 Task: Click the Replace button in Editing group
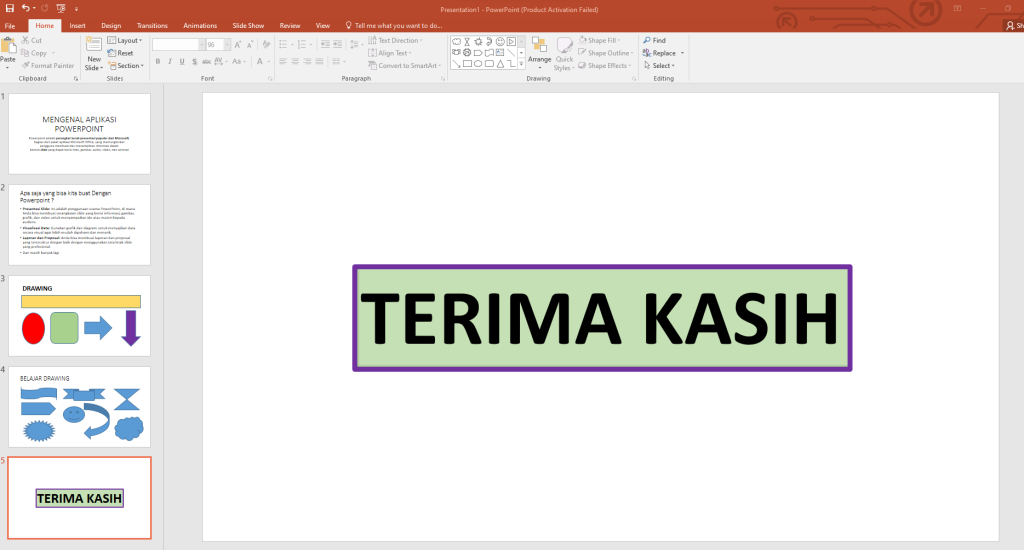[663, 53]
